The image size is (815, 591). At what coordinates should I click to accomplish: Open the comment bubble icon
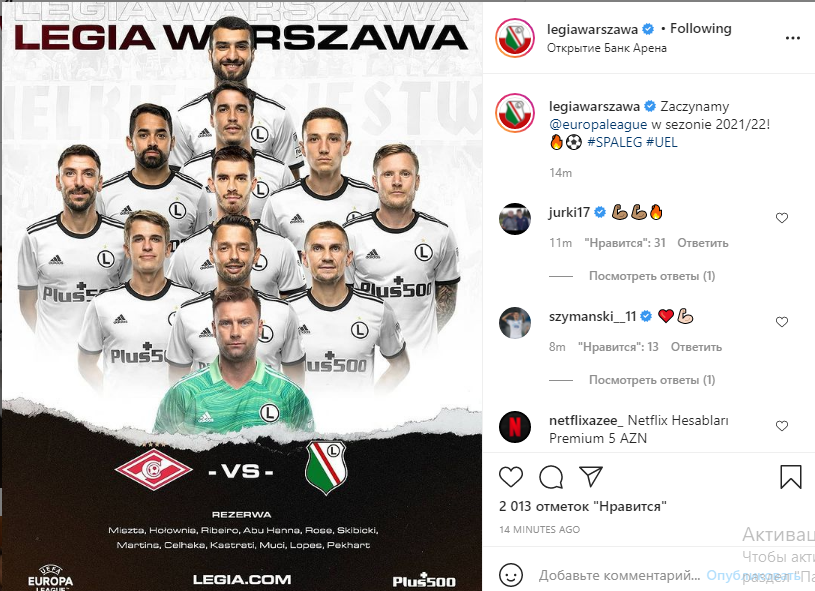(551, 477)
